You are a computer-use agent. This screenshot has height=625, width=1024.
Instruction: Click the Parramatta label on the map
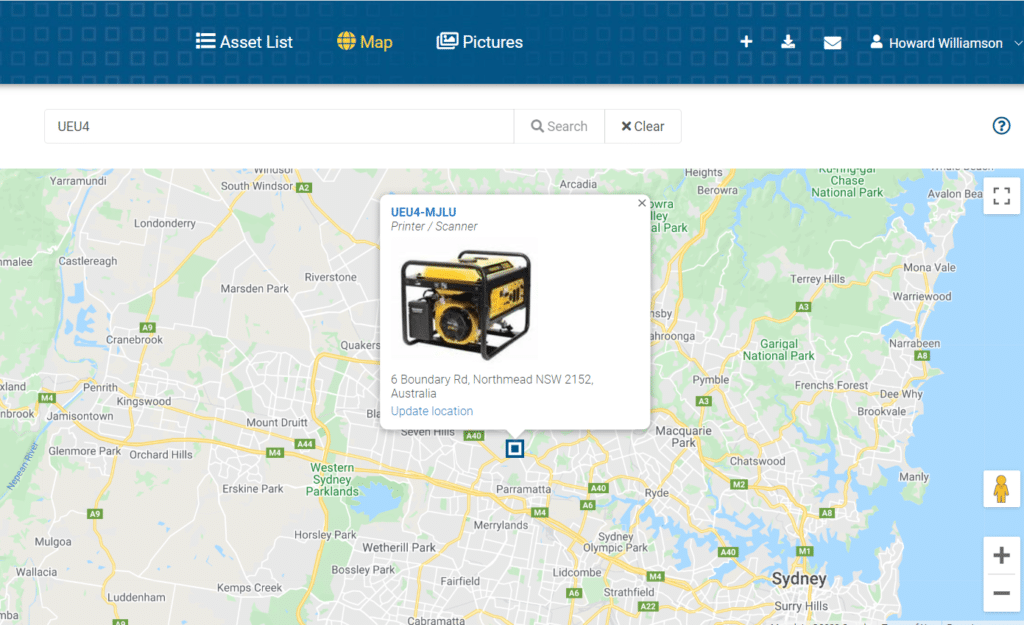524,489
